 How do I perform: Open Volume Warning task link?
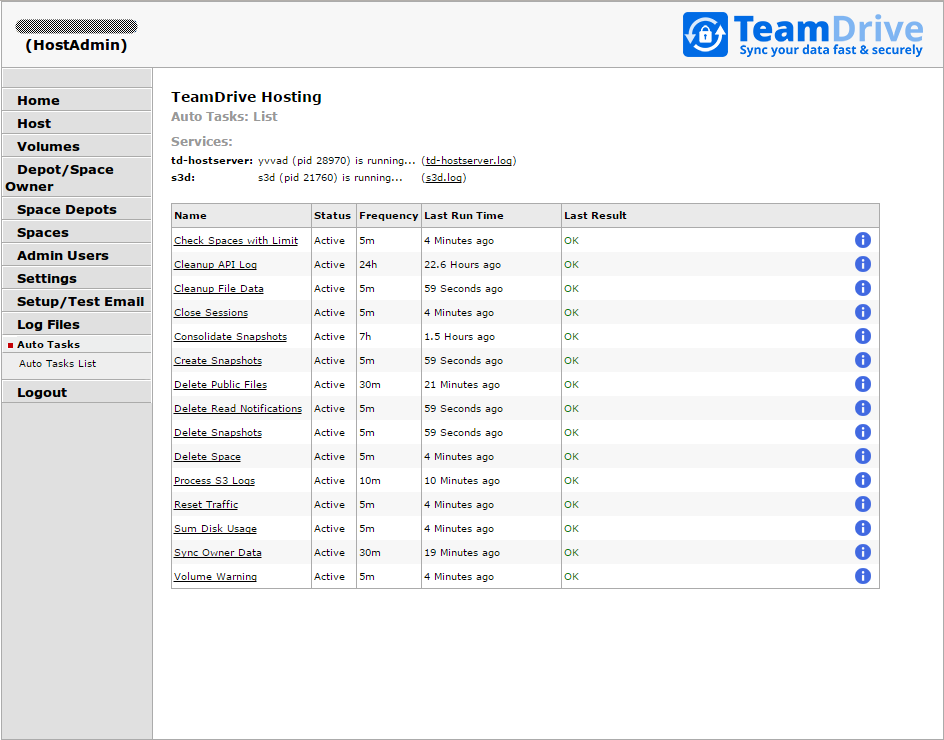click(216, 576)
